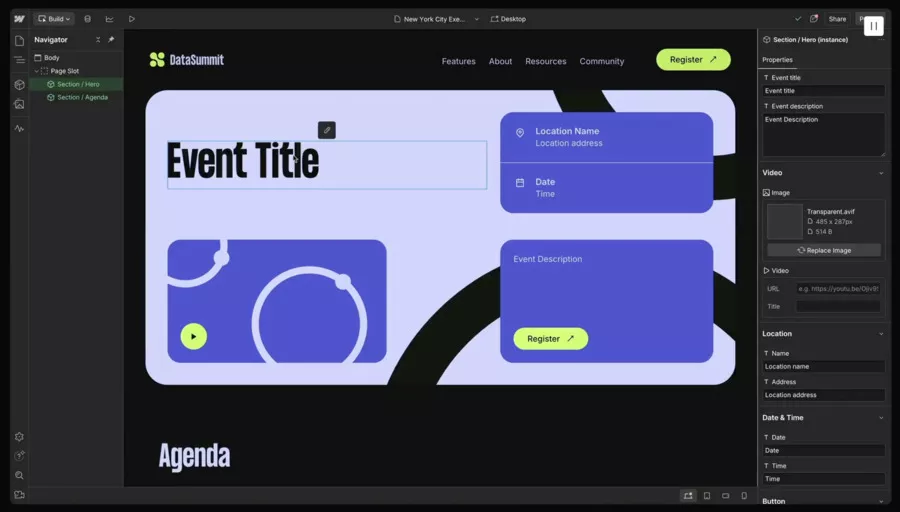Open the New York City page selector dropdown
This screenshot has height=512, width=900.
click(436, 19)
